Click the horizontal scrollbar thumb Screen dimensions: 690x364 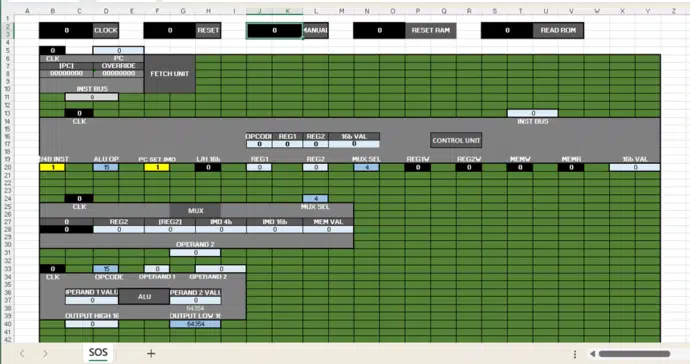click(x=634, y=353)
